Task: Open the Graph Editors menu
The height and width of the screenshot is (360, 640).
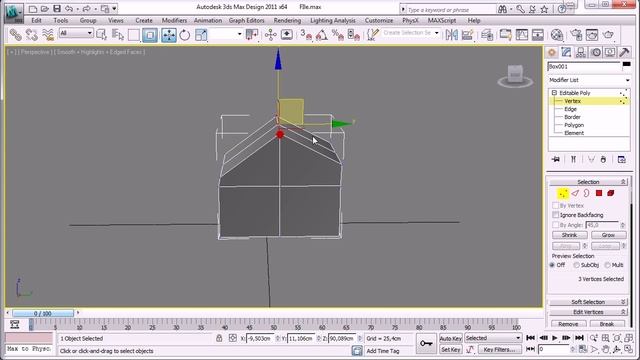Action: click(x=247, y=20)
